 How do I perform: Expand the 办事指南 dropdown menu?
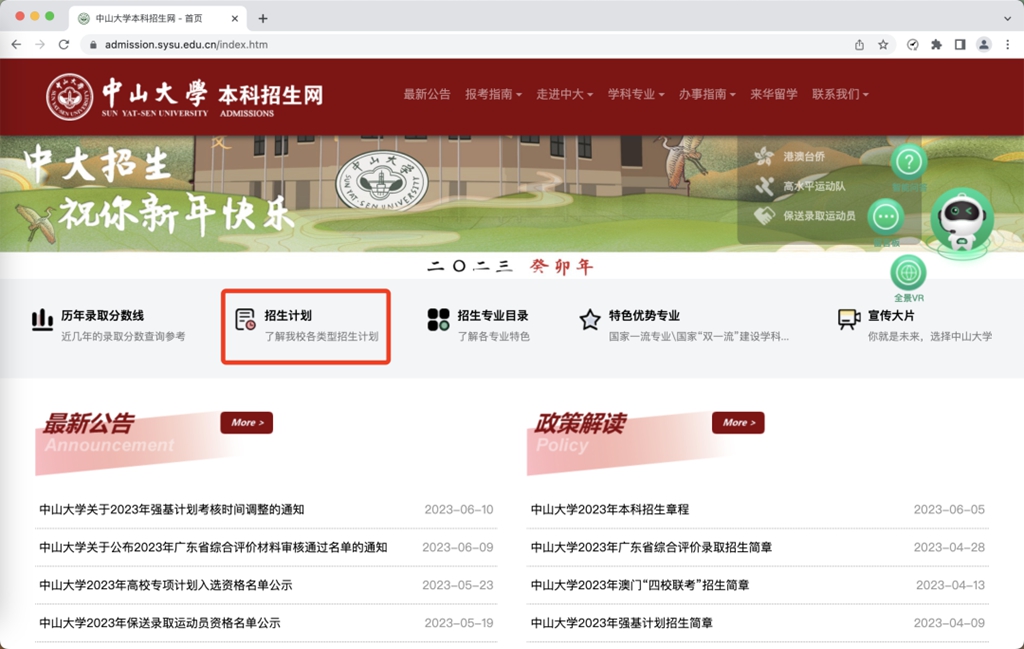[x=707, y=94]
